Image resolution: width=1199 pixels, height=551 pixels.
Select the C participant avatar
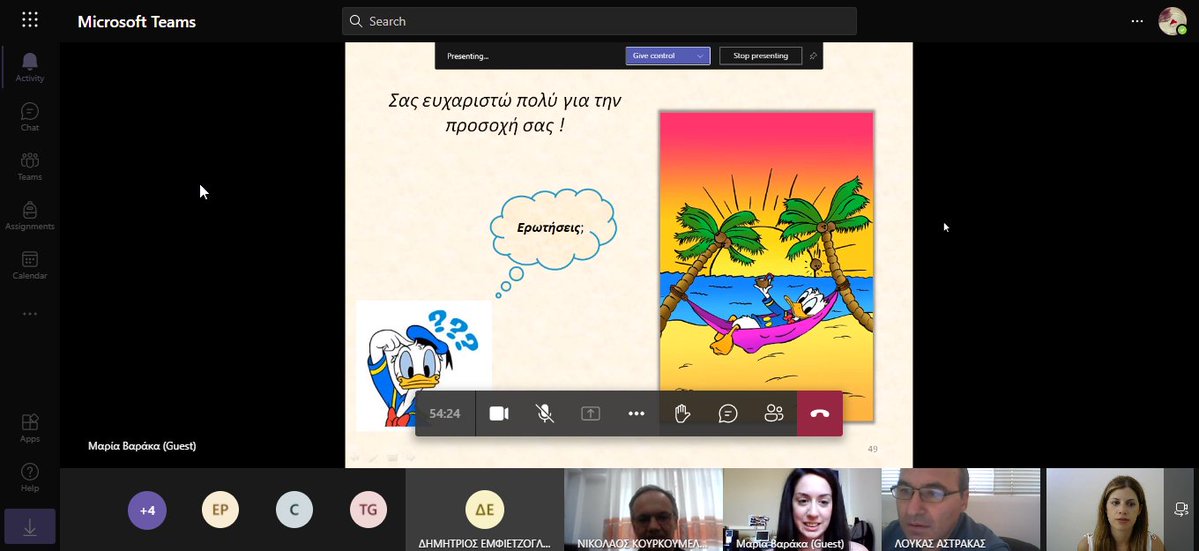294,510
